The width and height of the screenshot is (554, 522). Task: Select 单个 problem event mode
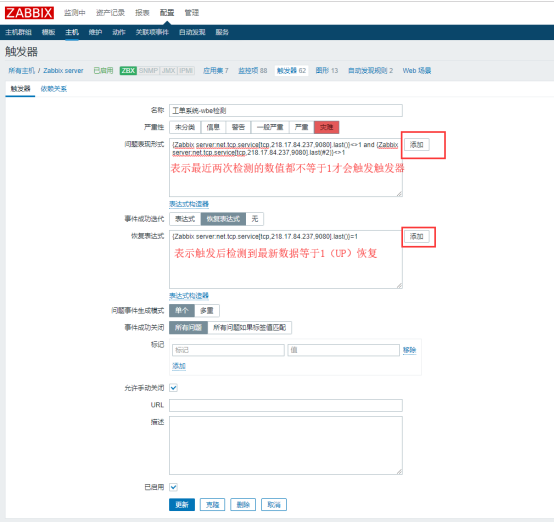182,311
